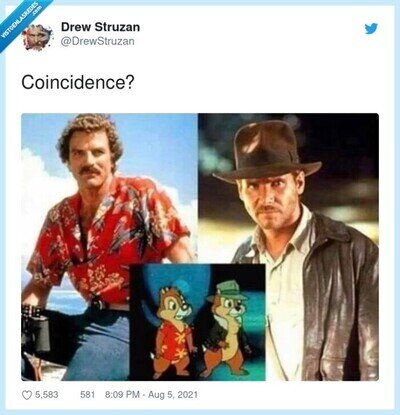Click the 581 count
400x415 pixels.
pyautogui.click(x=87, y=395)
